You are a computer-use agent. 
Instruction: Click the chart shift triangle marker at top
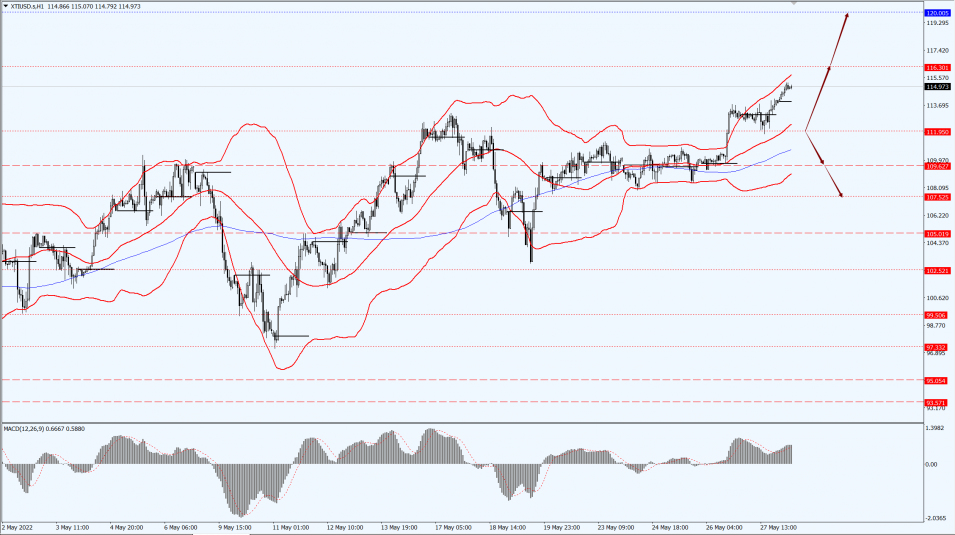[x=794, y=3]
